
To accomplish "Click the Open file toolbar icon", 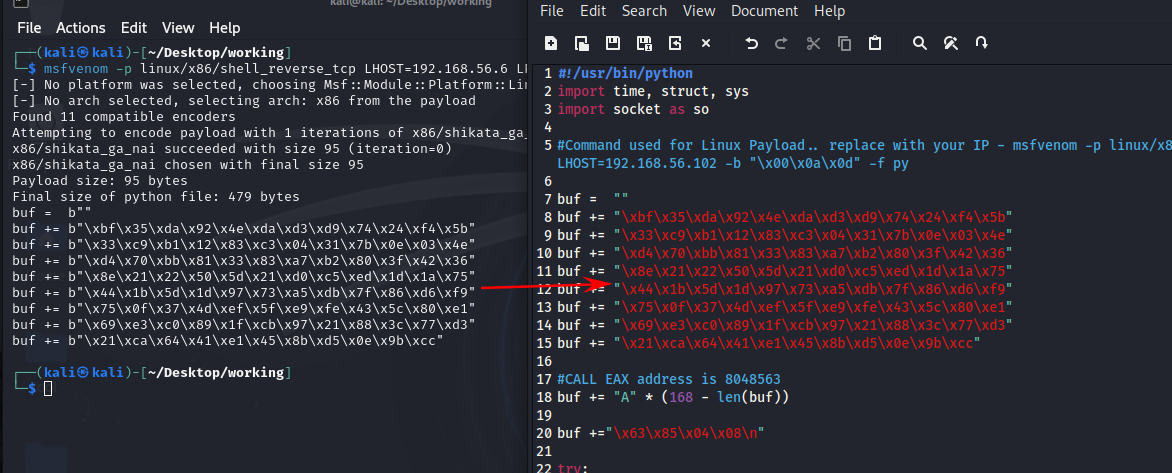I will coord(582,43).
